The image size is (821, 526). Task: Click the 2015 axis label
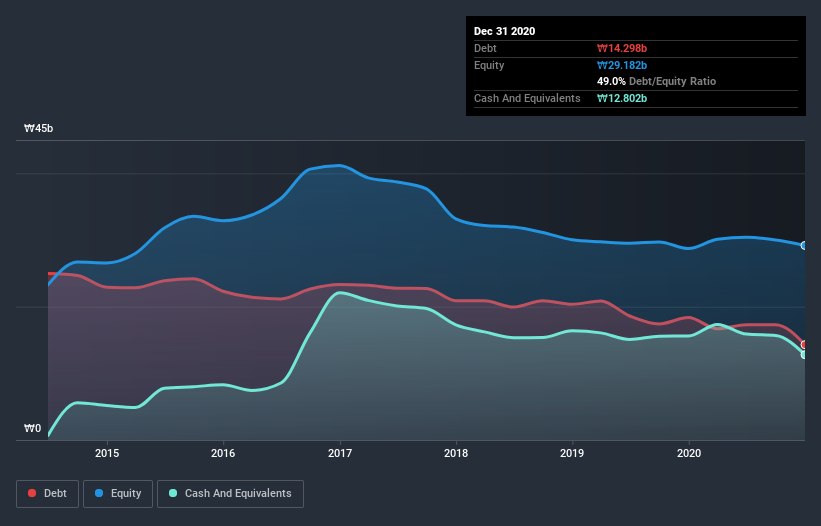107,453
